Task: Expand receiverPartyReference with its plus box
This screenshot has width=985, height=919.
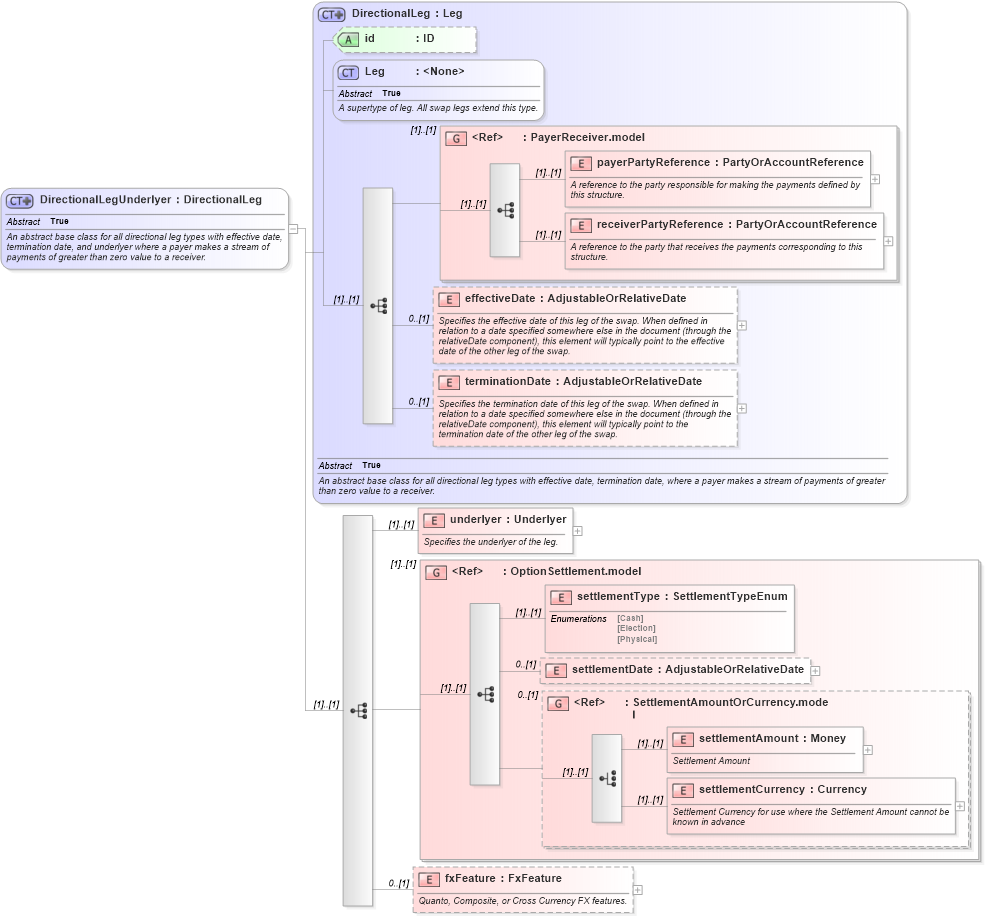Action: tap(887, 240)
